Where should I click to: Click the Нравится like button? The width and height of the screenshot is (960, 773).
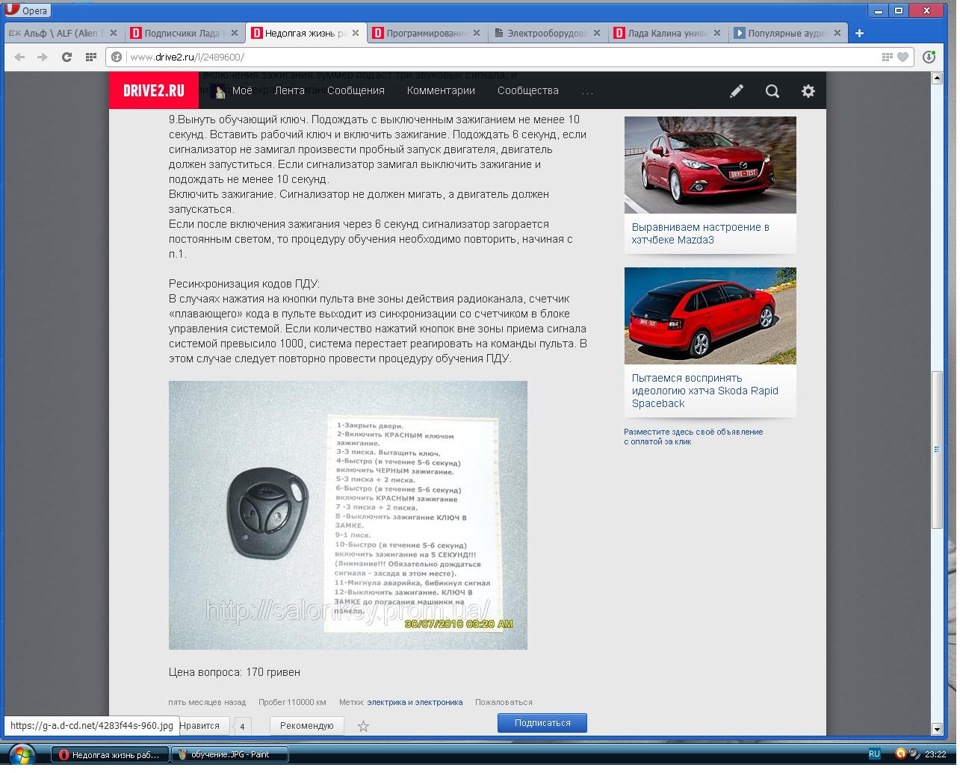[x=202, y=726]
